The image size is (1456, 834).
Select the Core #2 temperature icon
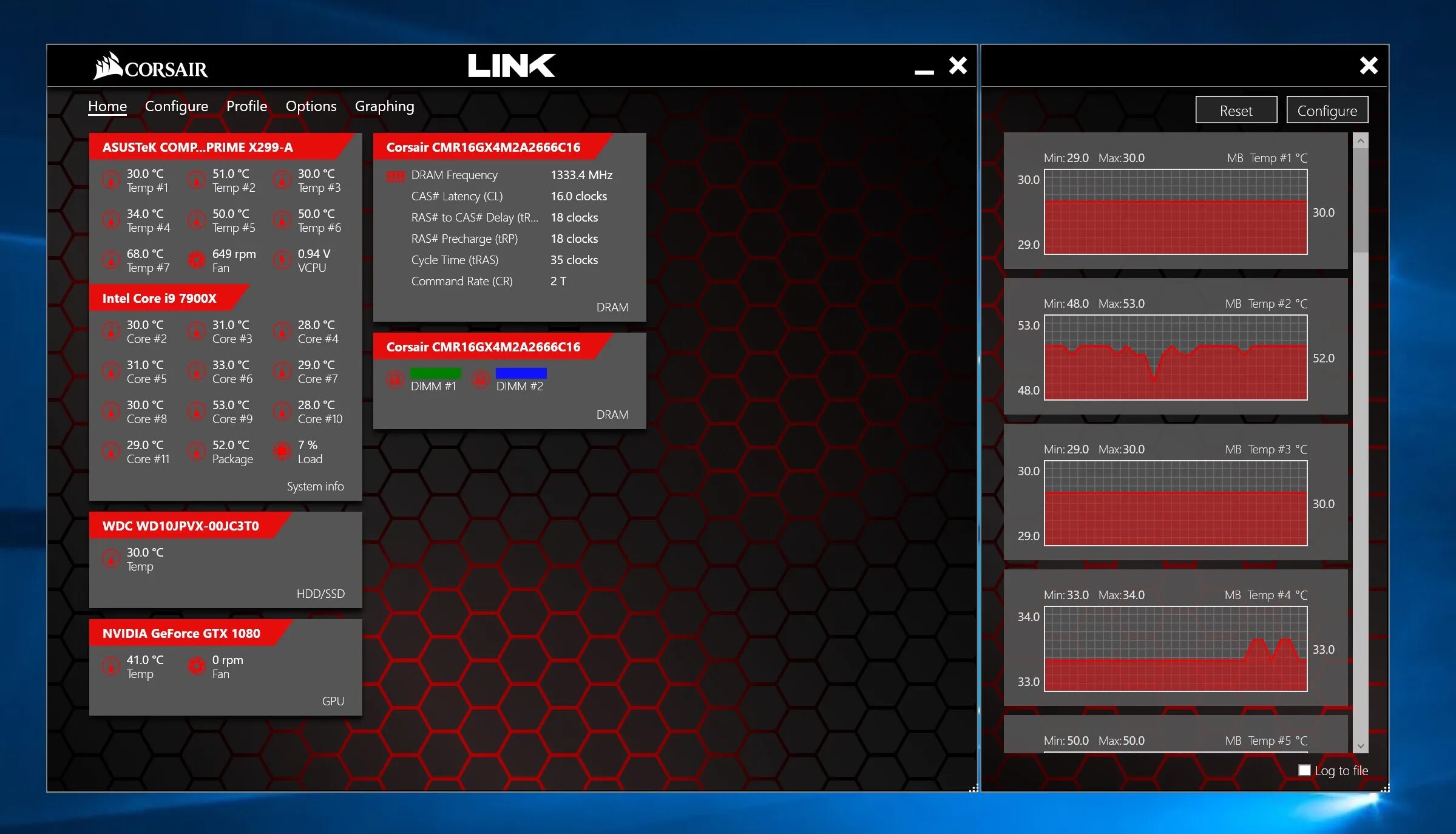[x=110, y=331]
